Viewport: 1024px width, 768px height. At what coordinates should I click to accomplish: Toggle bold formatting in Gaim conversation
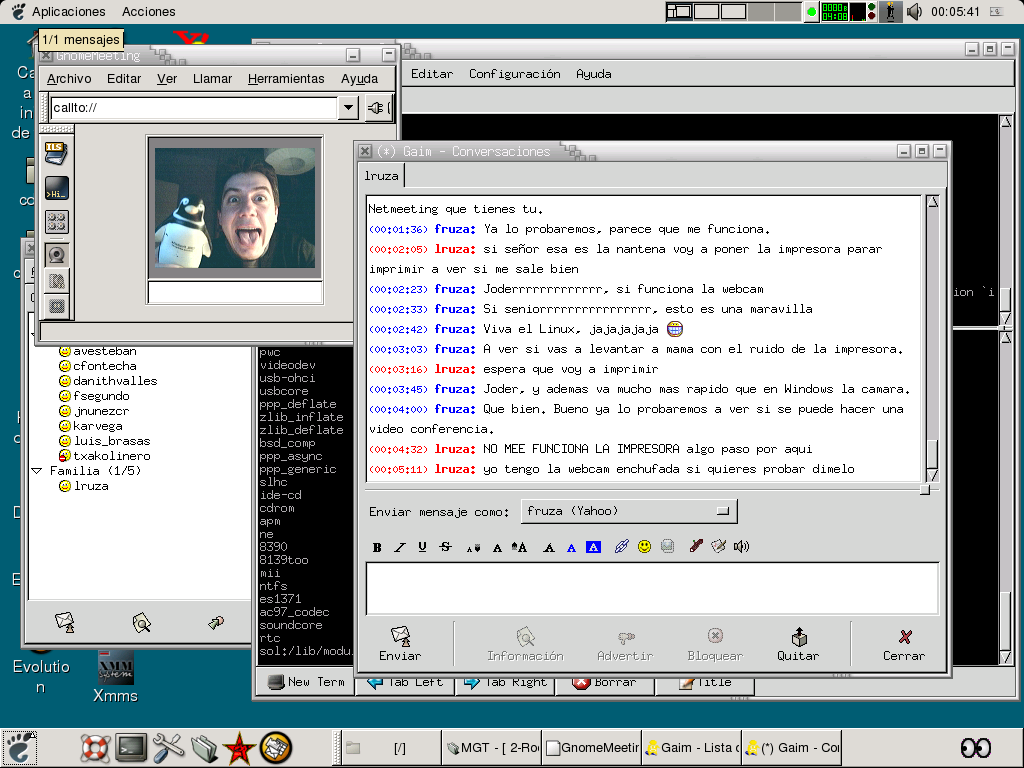pyautogui.click(x=377, y=547)
